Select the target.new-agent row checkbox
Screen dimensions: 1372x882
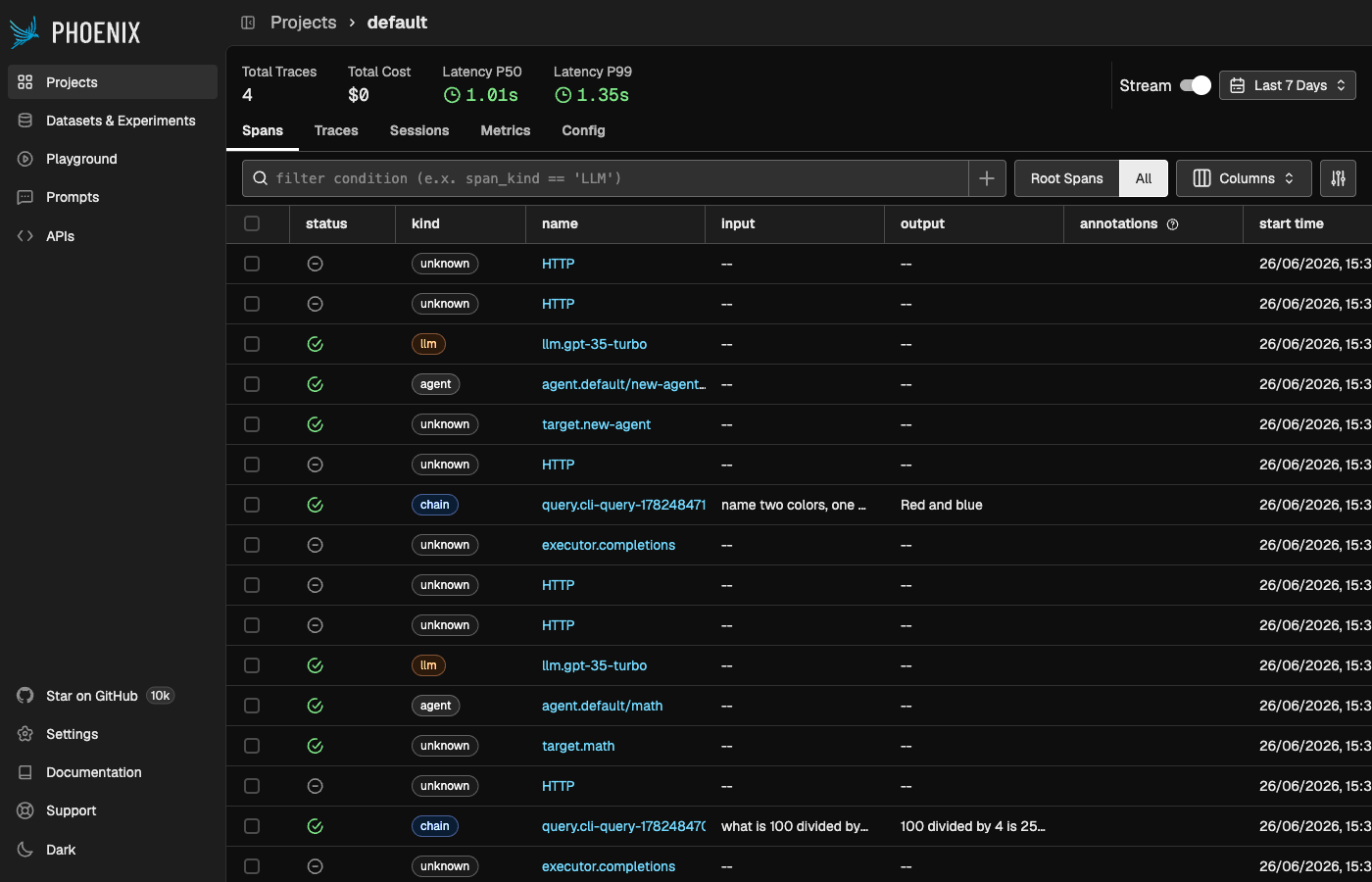point(252,424)
